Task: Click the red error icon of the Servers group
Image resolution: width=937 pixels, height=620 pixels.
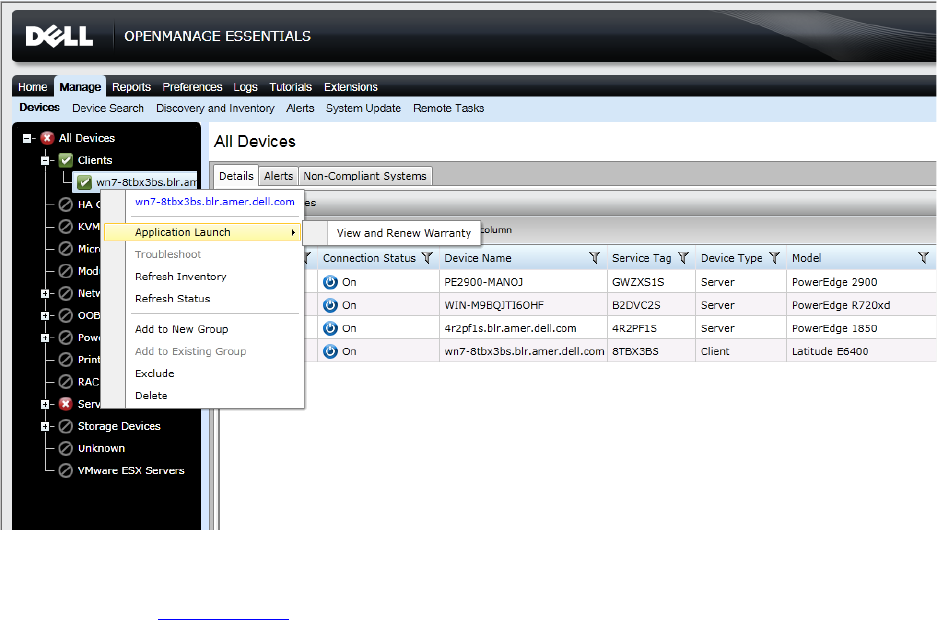Action: tap(66, 404)
